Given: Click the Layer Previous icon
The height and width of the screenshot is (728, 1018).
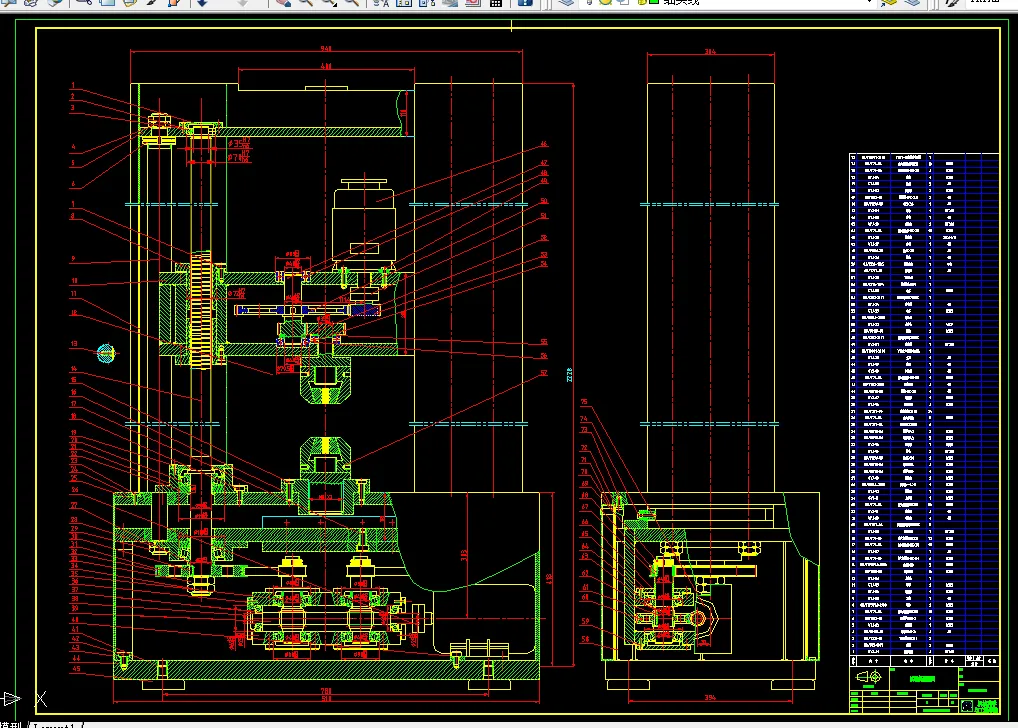Looking at the screenshot, I should [x=912, y=3].
